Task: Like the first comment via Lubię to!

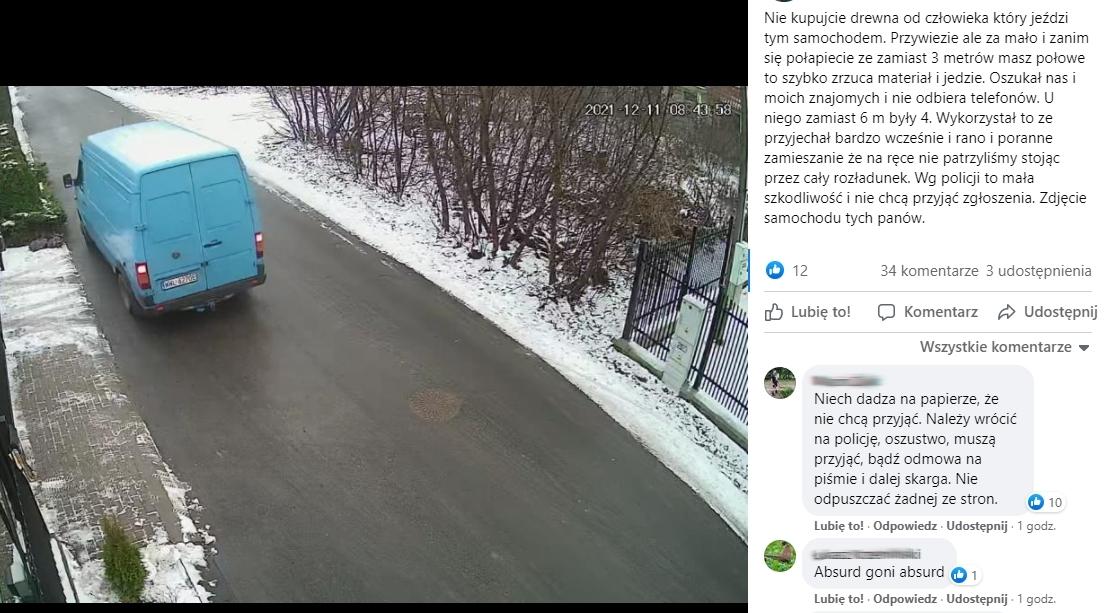Action: (839, 525)
